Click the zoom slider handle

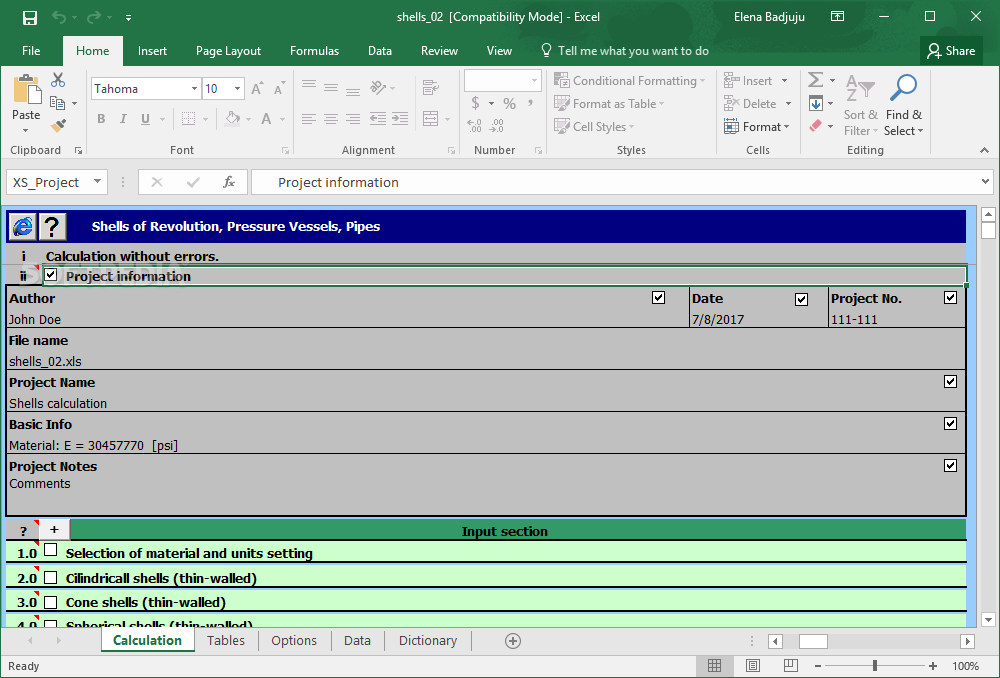click(875, 666)
